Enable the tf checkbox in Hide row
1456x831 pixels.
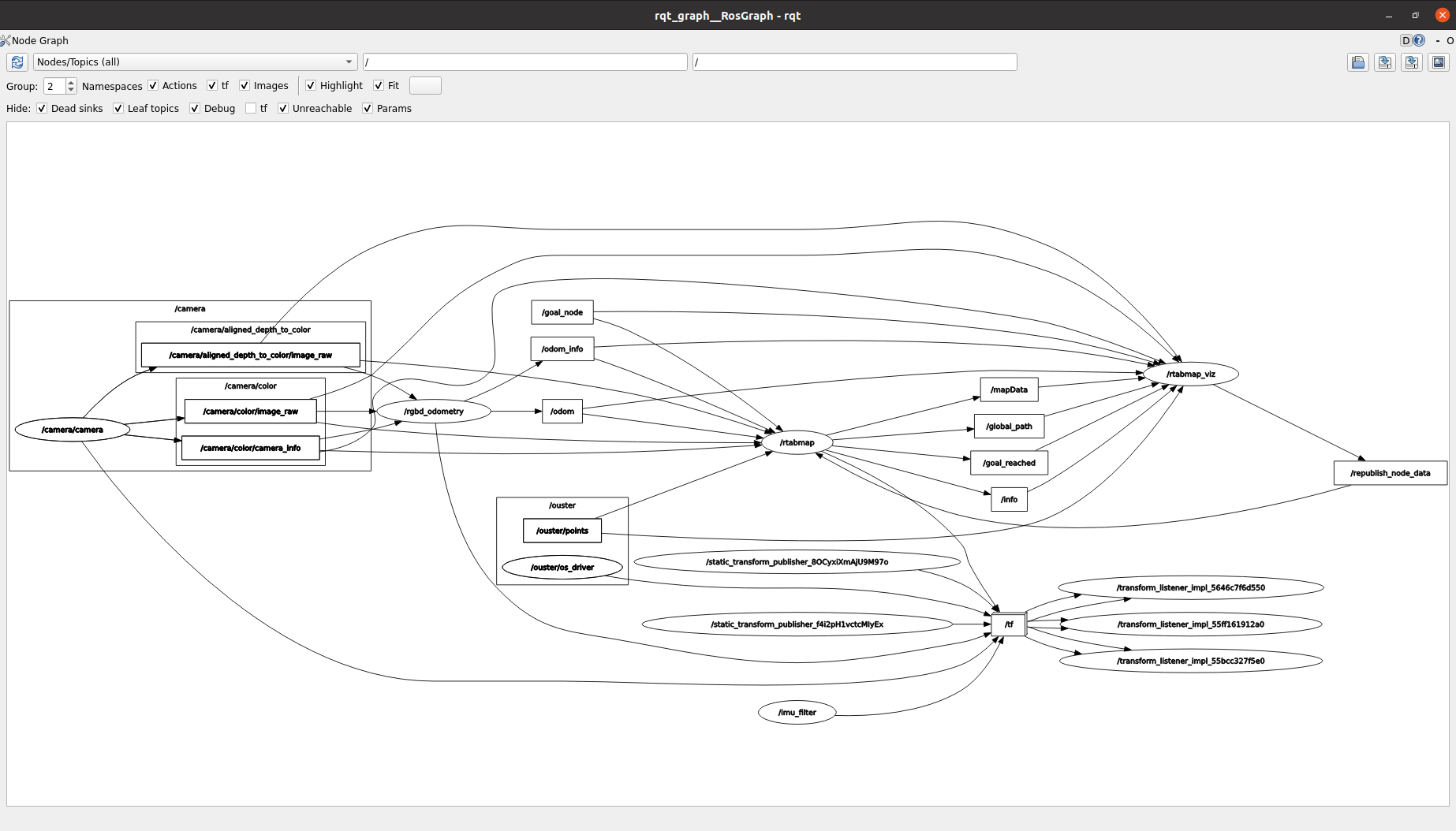[251, 109]
